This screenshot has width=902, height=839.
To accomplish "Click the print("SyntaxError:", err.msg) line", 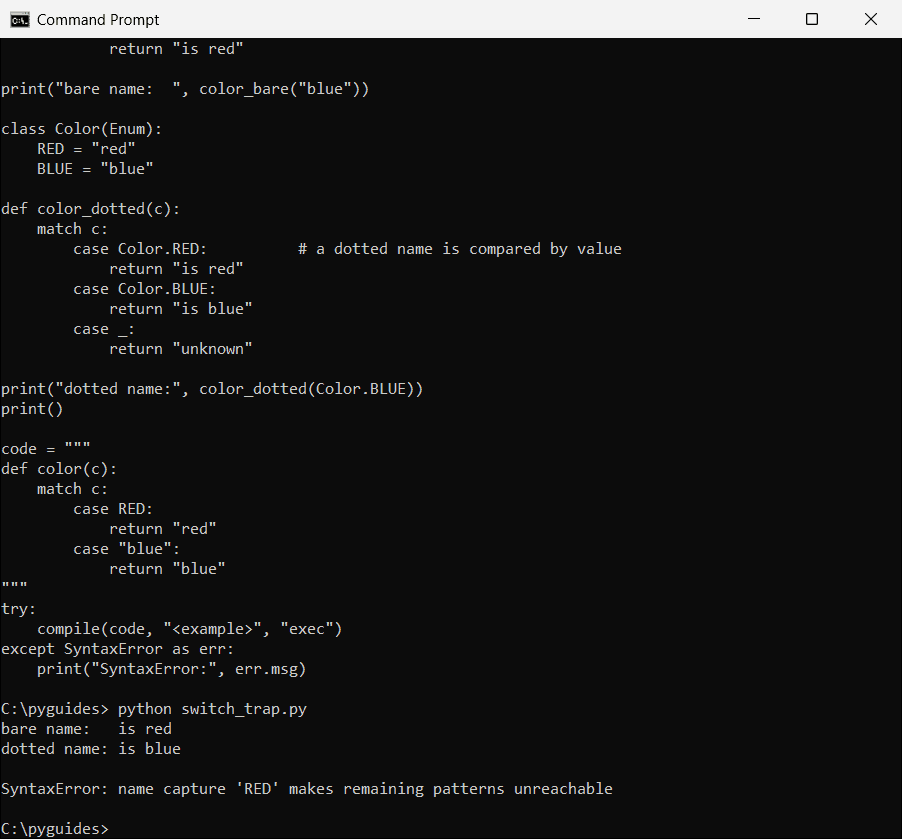I will click(x=171, y=669).
